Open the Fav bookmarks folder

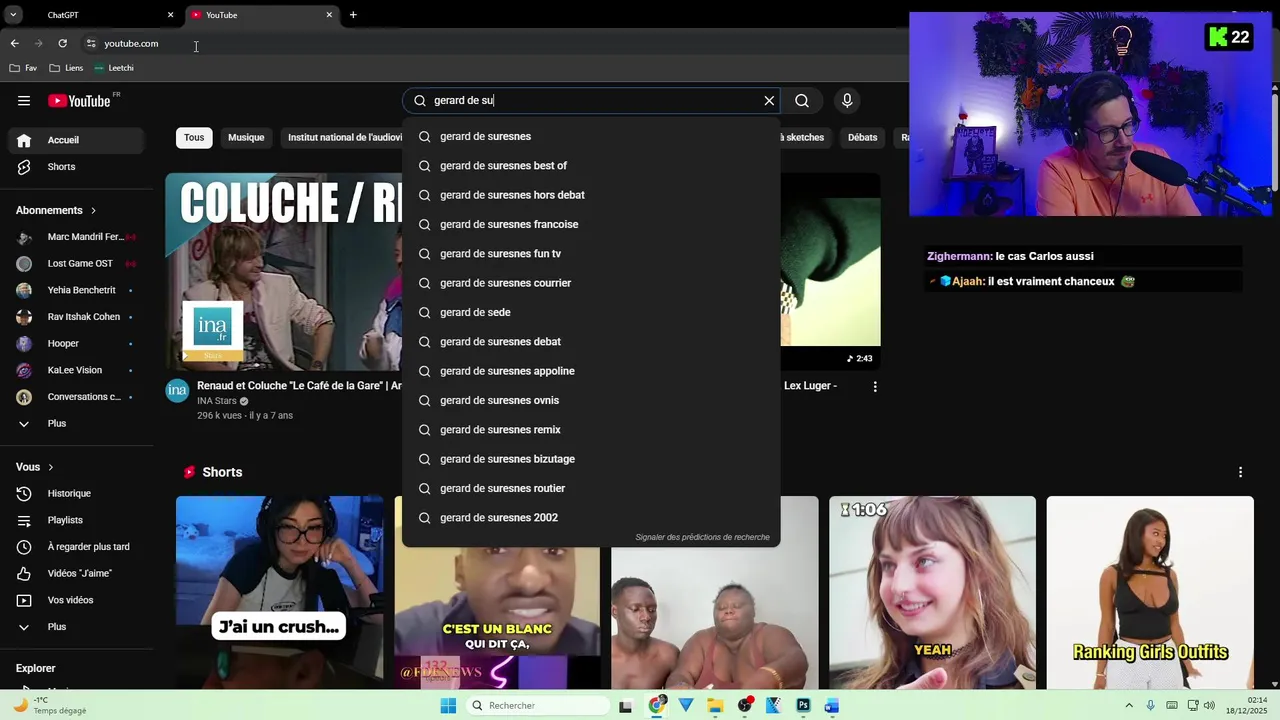coord(23,68)
